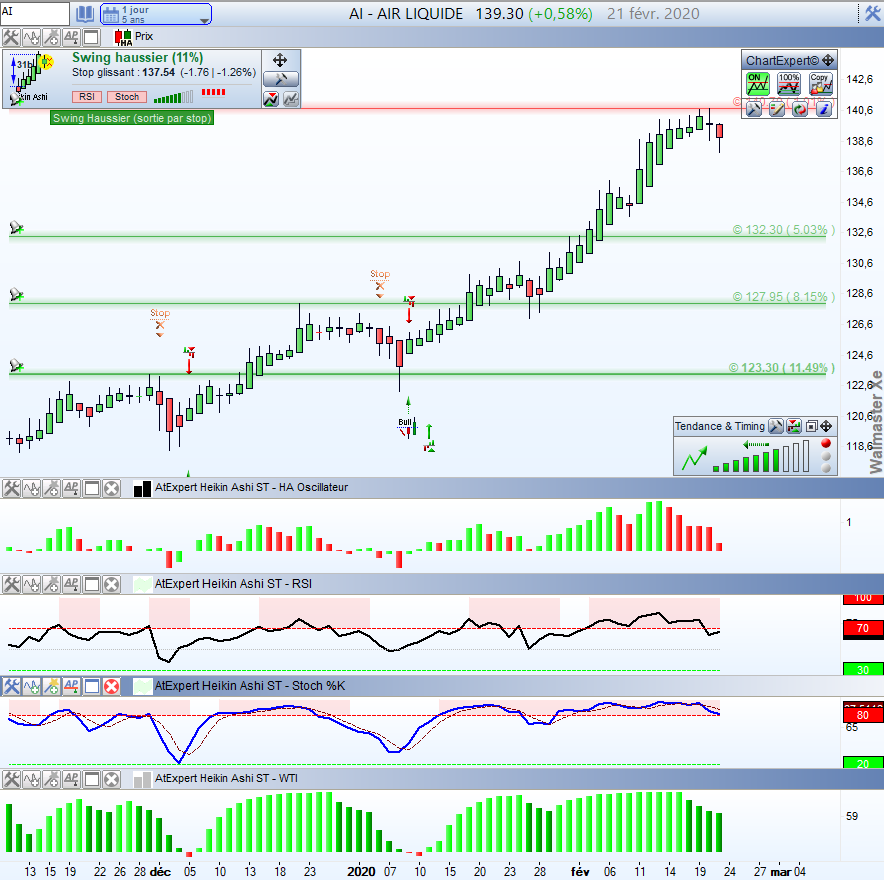Open the HA Oscillateur panel settings wrench
The image size is (884, 880).
click(x=11, y=488)
